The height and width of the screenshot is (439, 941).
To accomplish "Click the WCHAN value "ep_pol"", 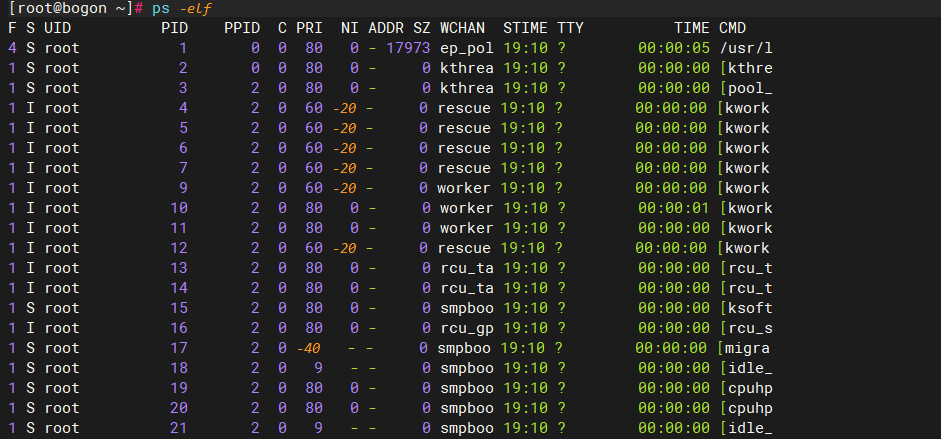I will pos(467,48).
